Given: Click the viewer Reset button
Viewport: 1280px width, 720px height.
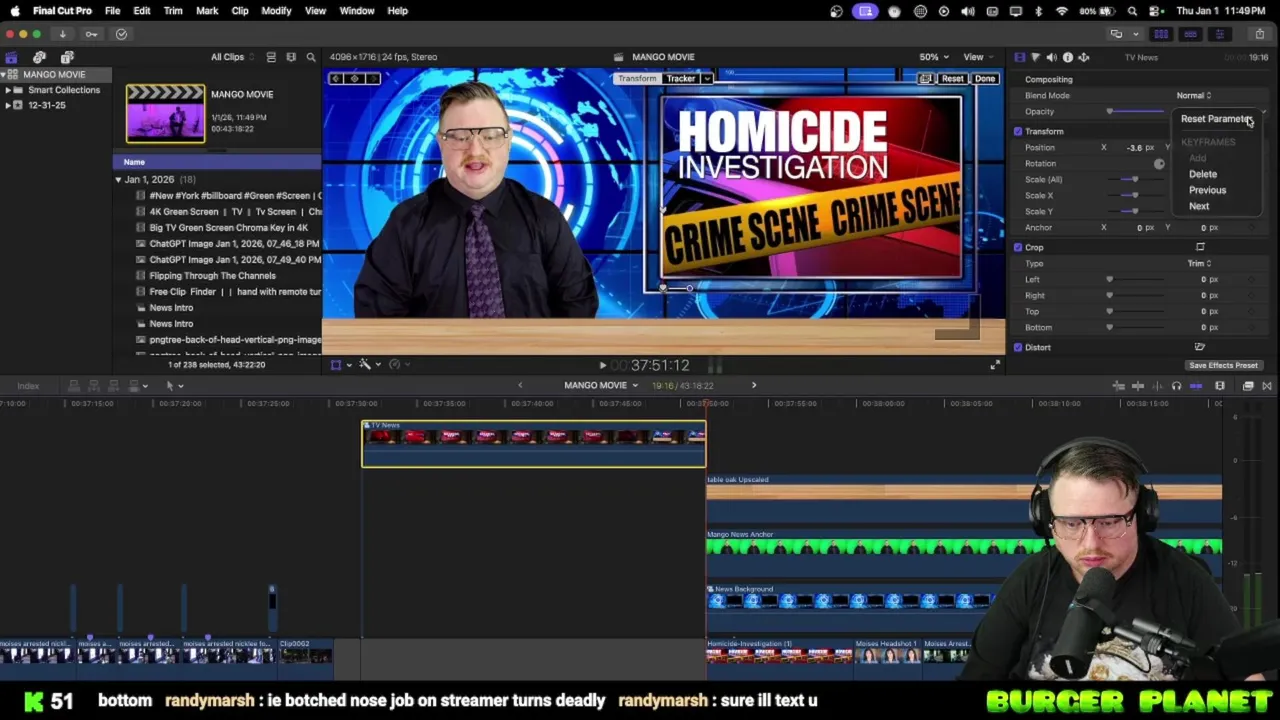Looking at the screenshot, I should pos(952,78).
